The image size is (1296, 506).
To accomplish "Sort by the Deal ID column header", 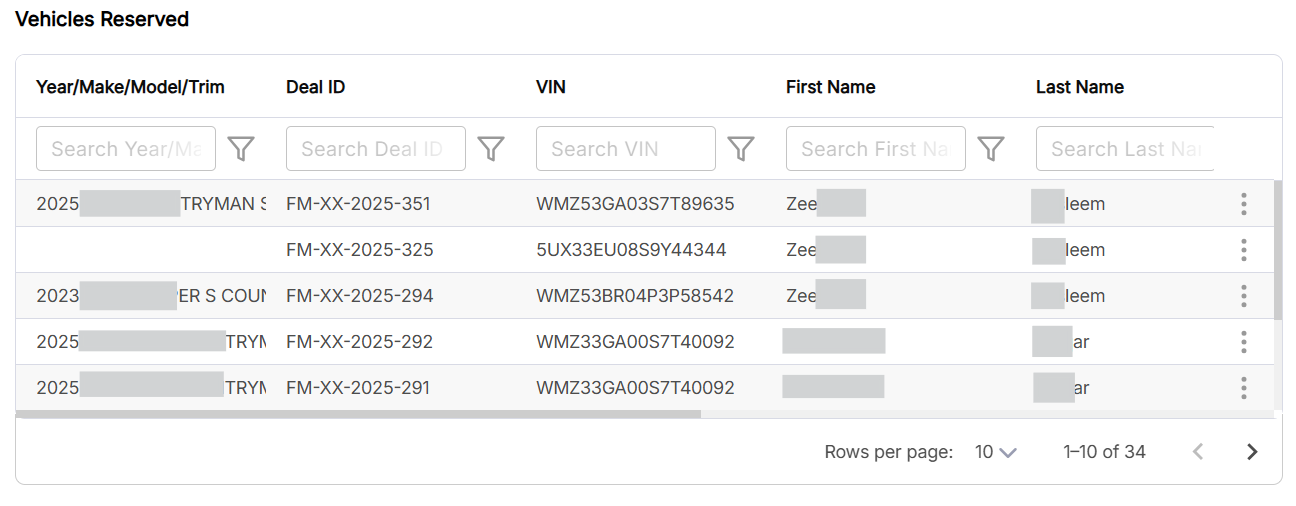I will click(x=316, y=87).
